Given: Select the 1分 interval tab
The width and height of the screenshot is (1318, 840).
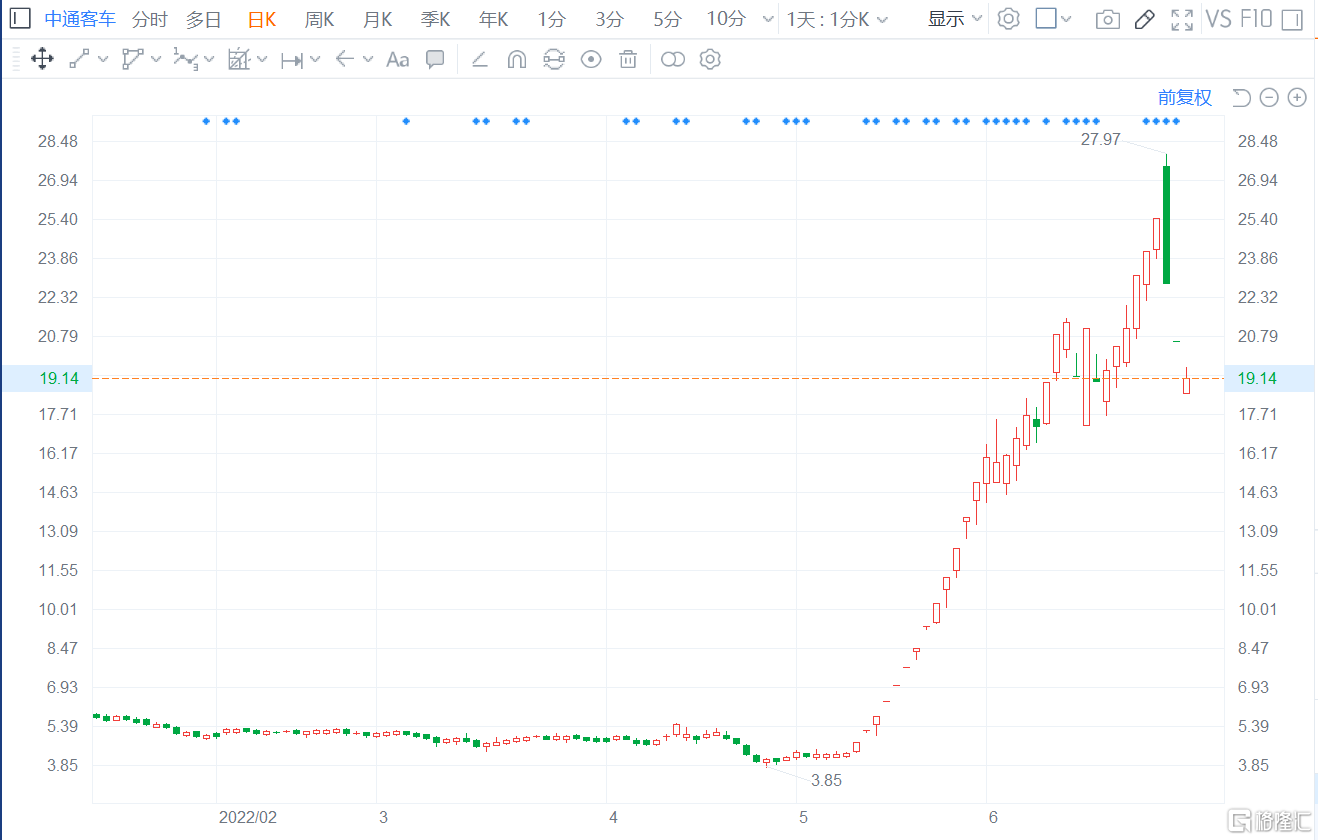Looking at the screenshot, I should click(551, 19).
